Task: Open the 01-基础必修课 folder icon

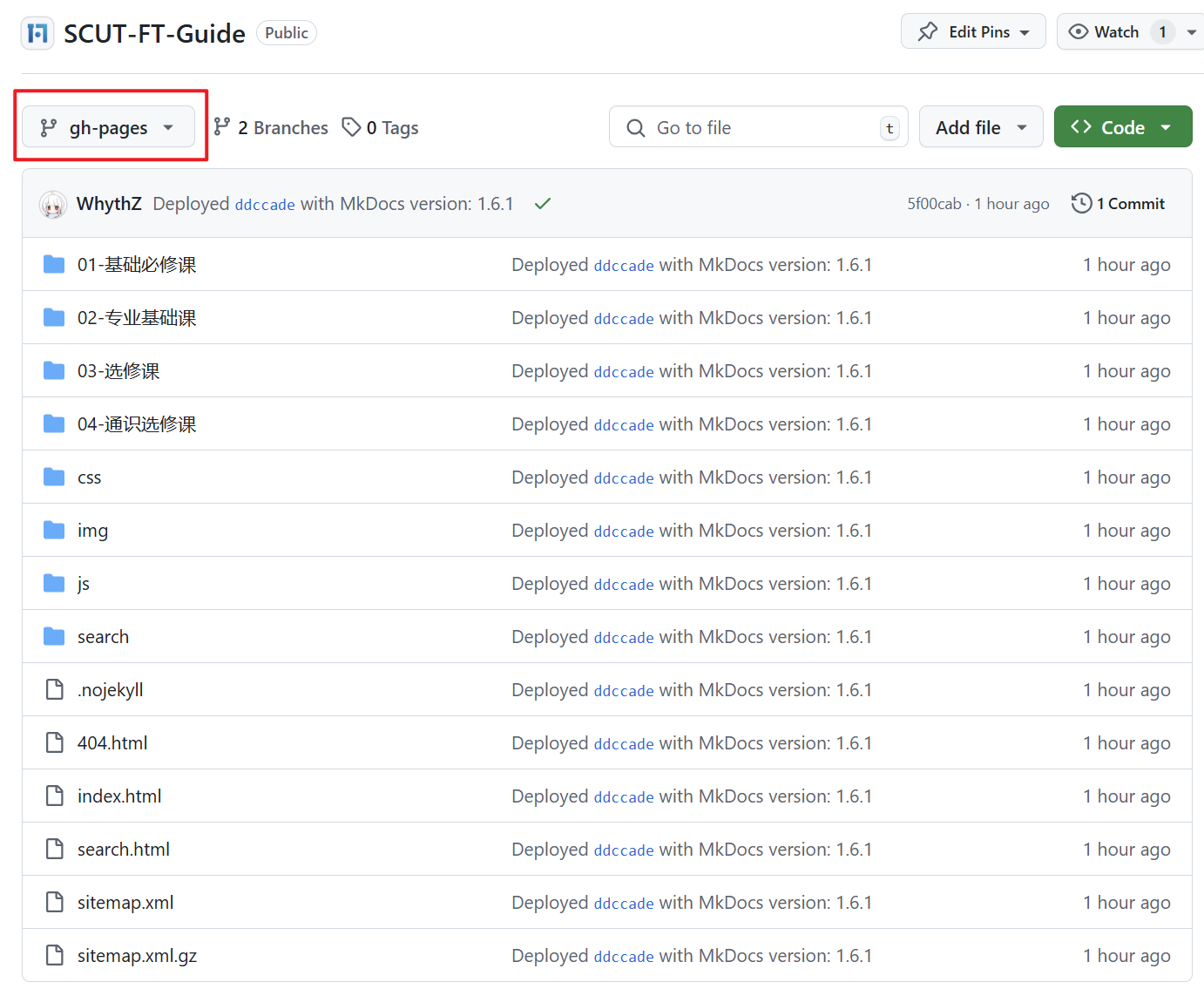Action: tap(54, 264)
